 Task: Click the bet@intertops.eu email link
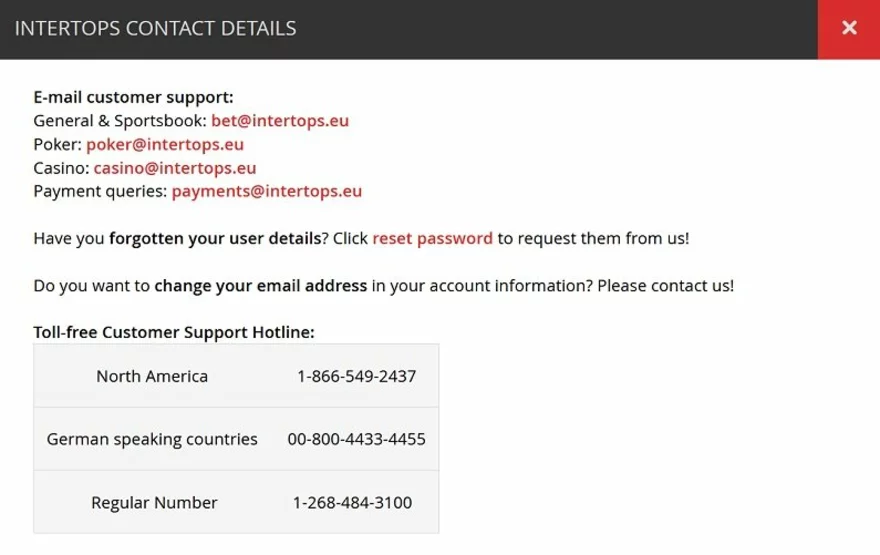coord(280,121)
